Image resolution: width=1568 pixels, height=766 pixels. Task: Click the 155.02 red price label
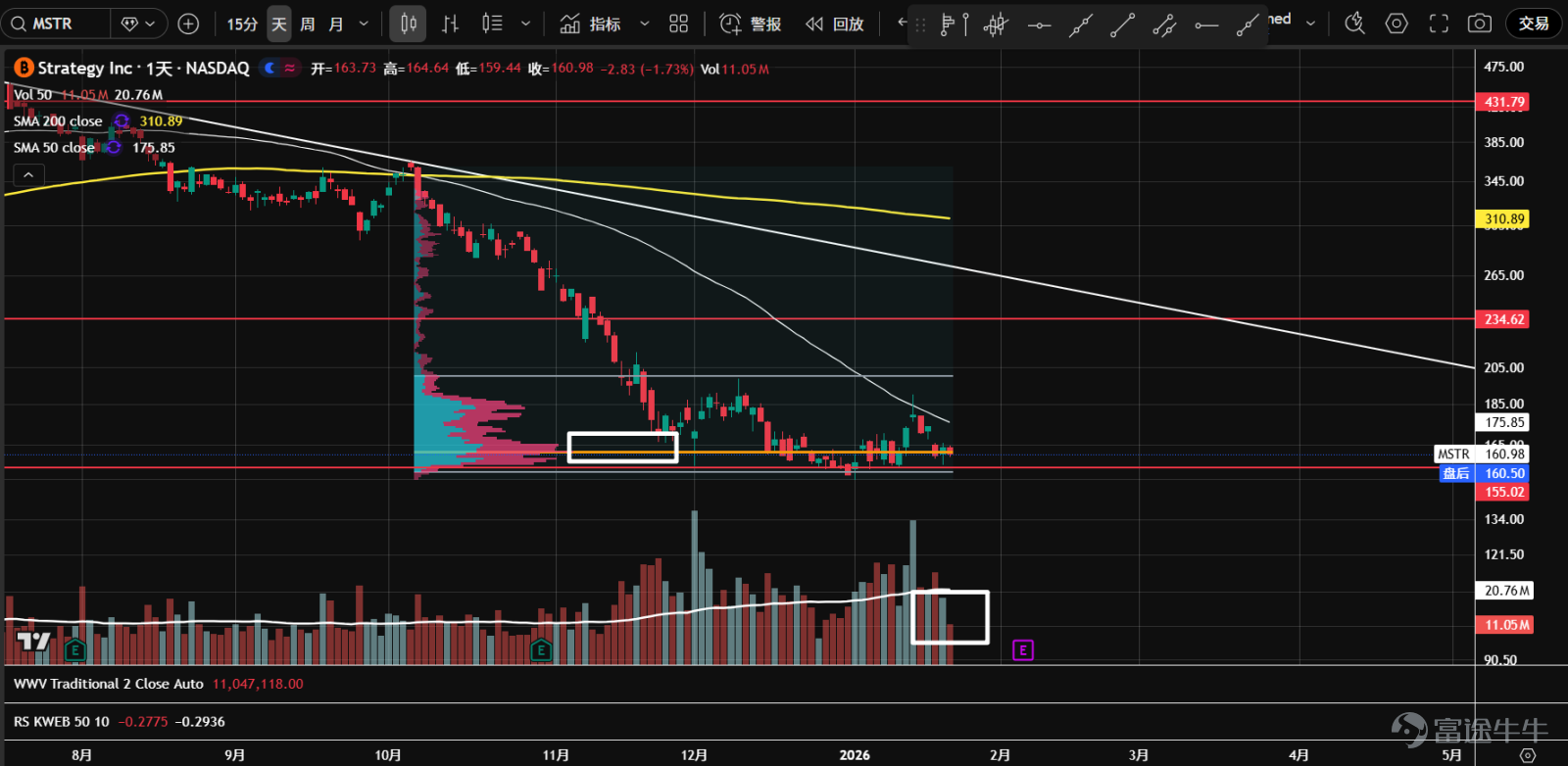click(x=1503, y=492)
